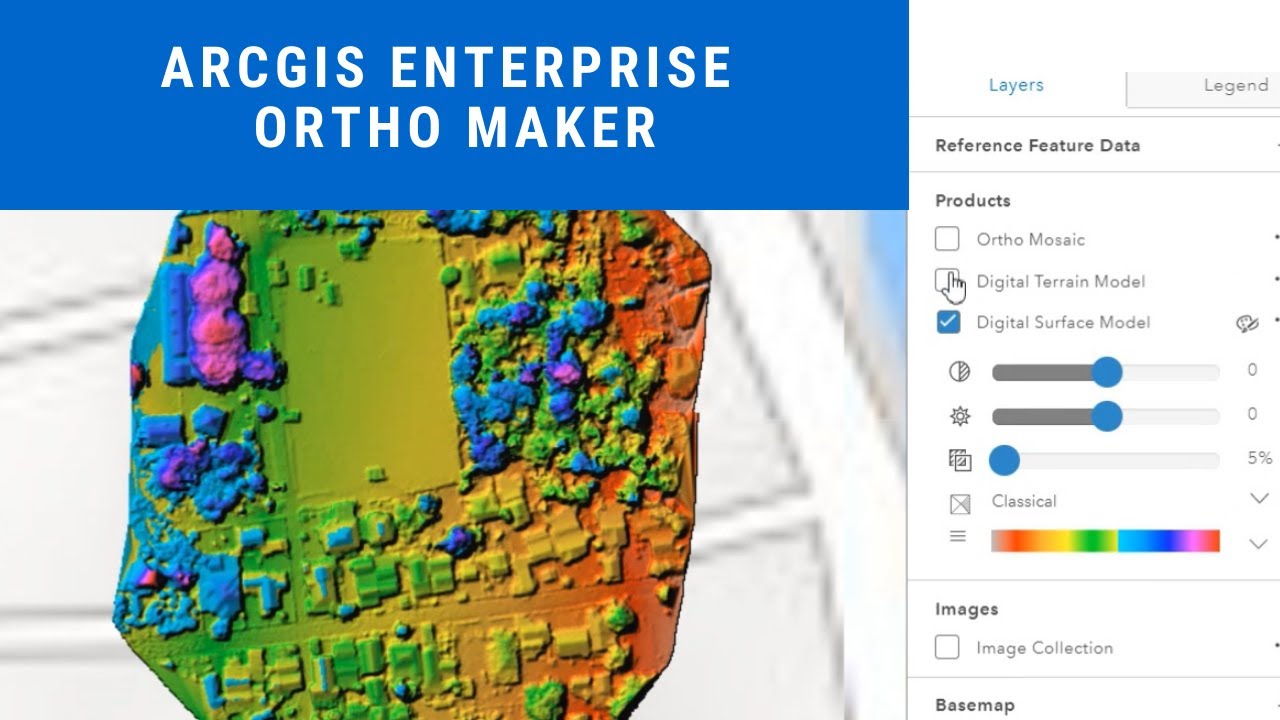Click the Basemap section heading

975,705
